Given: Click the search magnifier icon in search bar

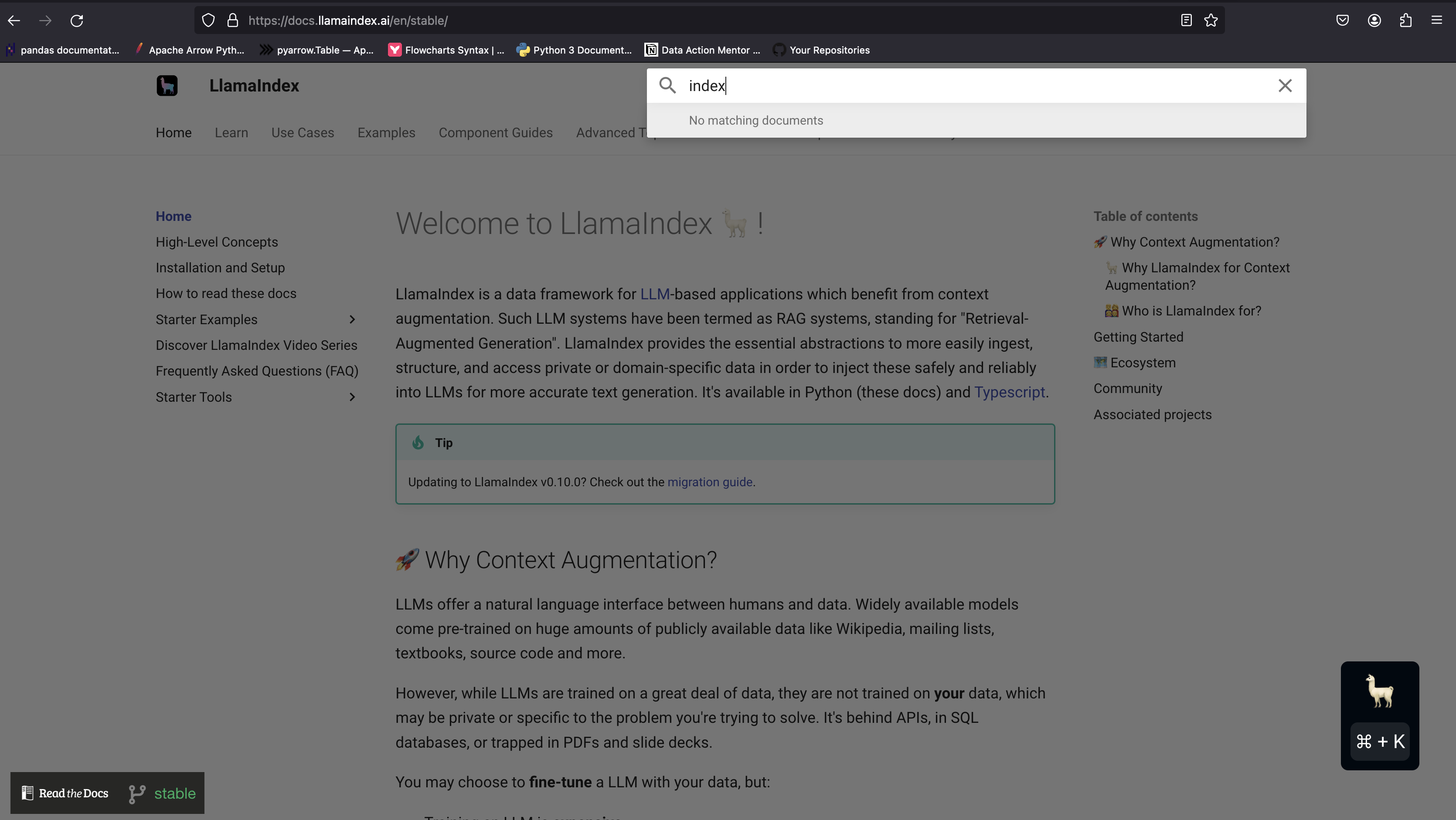Looking at the screenshot, I should [x=667, y=85].
